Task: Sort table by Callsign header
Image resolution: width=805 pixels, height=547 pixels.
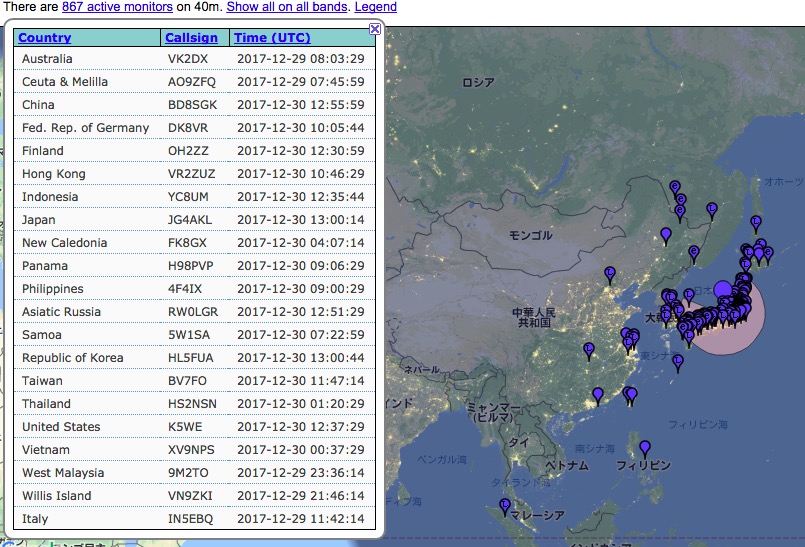Action: (x=191, y=37)
